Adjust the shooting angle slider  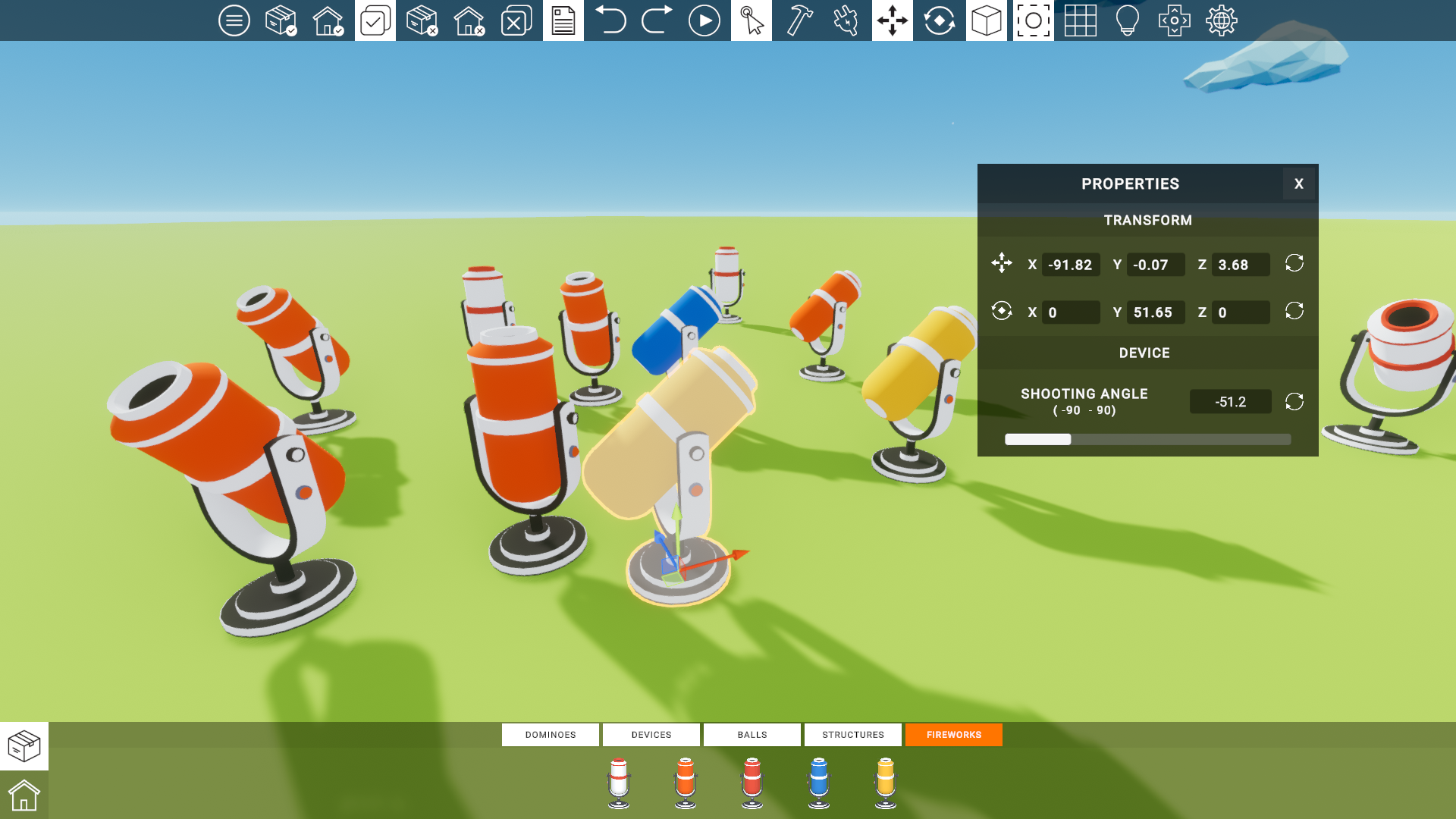1147,439
